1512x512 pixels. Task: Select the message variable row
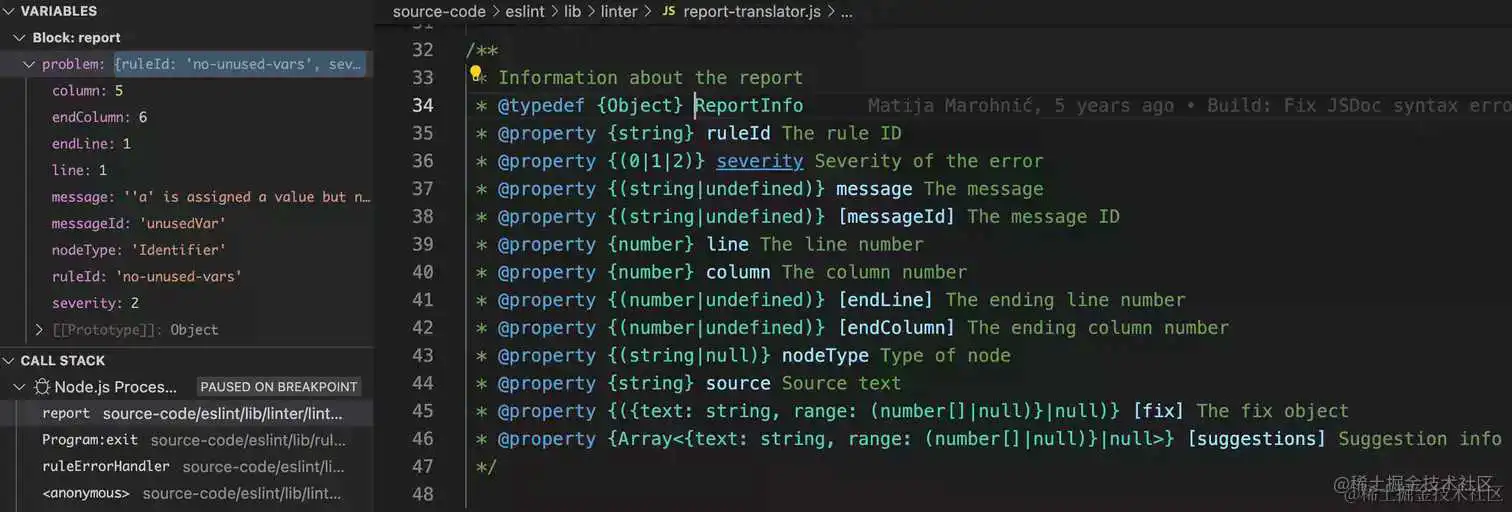pyautogui.click(x=187, y=197)
